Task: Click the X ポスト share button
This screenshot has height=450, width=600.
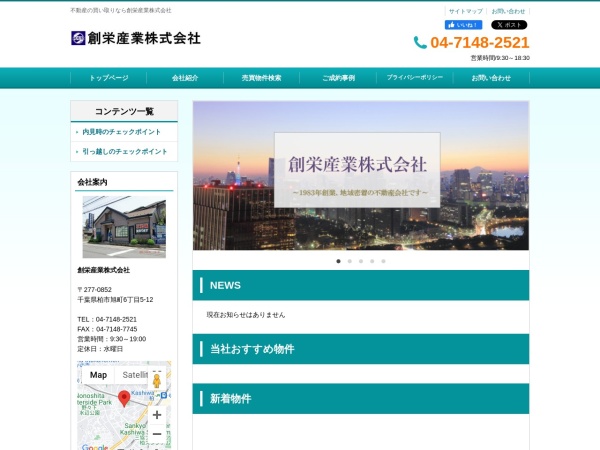Action: (509, 25)
